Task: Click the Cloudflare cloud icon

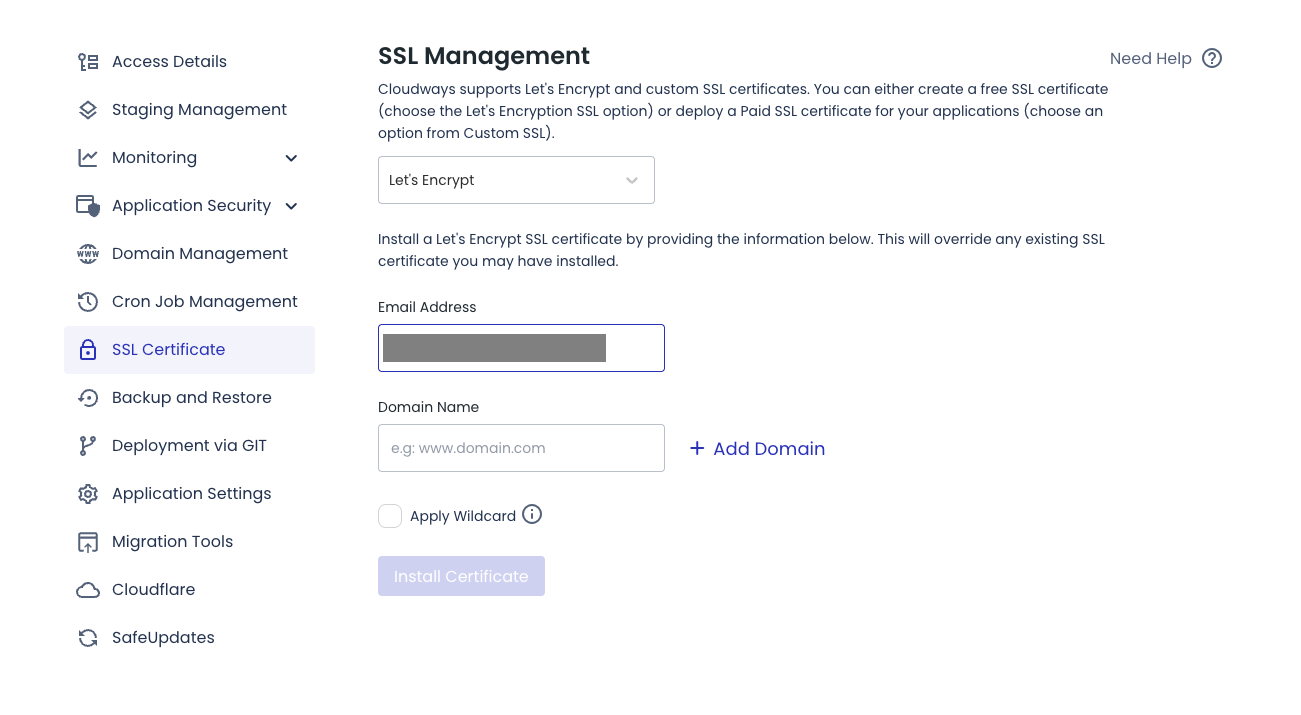Action: pos(88,590)
